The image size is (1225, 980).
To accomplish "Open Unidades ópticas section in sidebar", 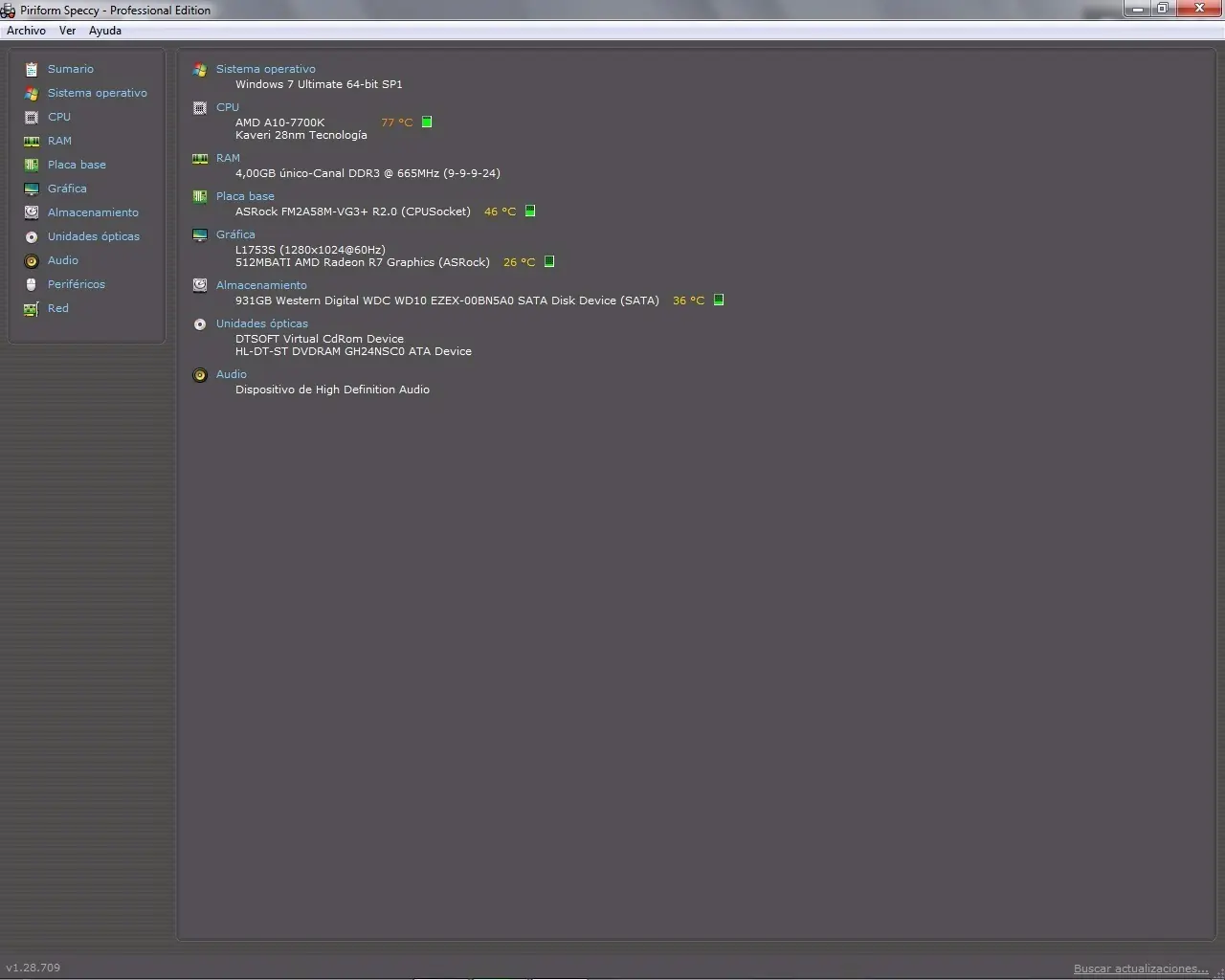I will (94, 236).
